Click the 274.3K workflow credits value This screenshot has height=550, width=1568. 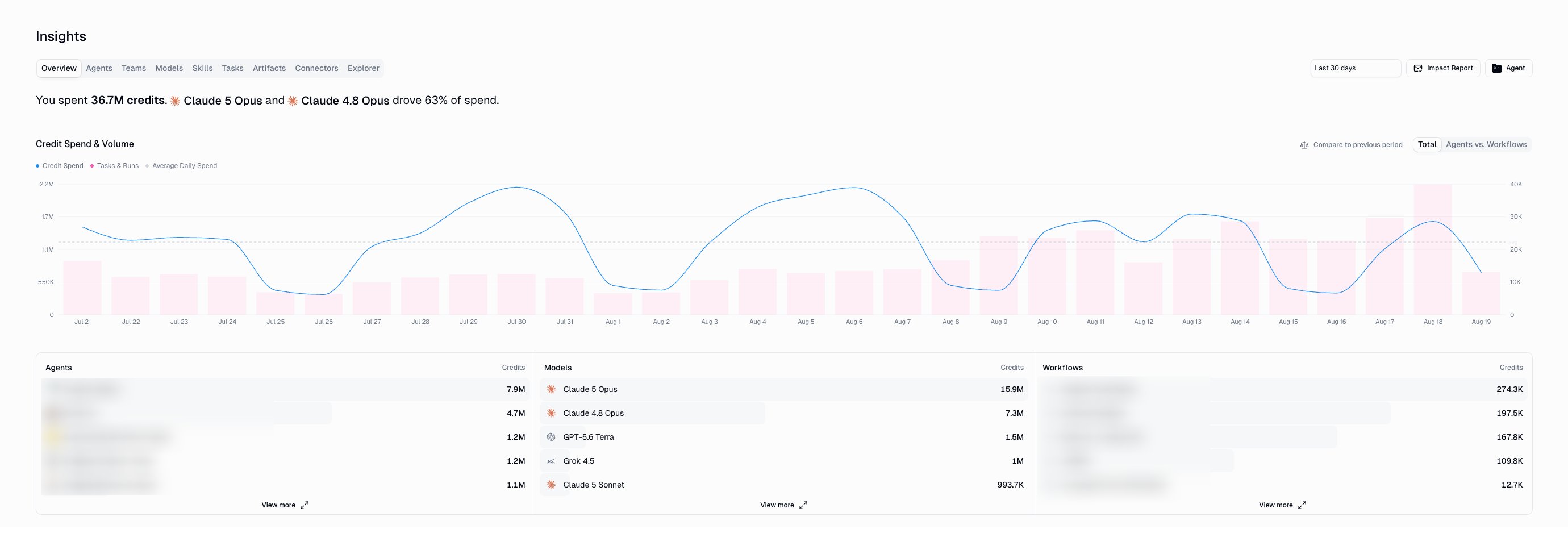click(x=1509, y=389)
